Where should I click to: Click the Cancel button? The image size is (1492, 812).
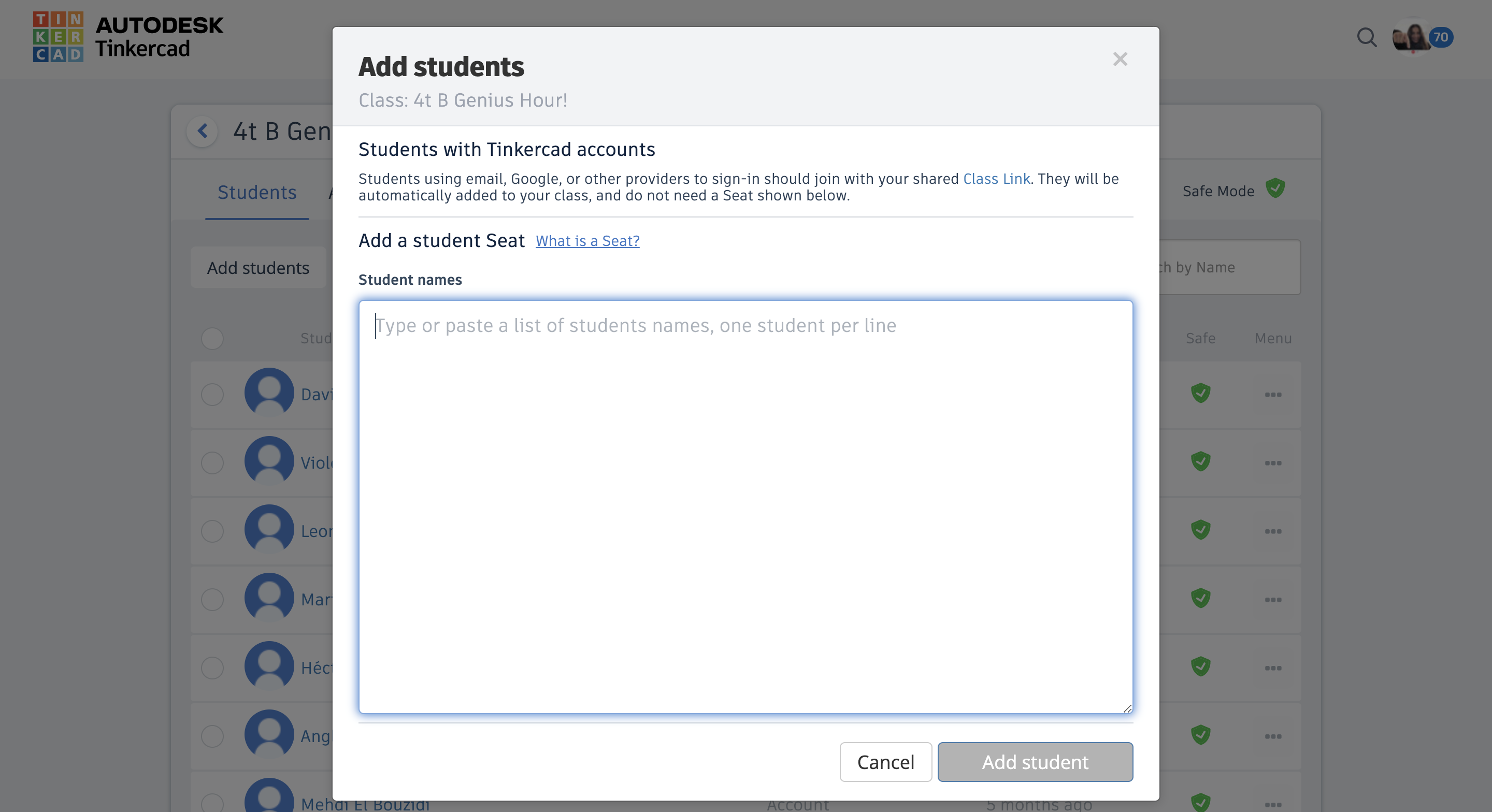click(x=885, y=762)
